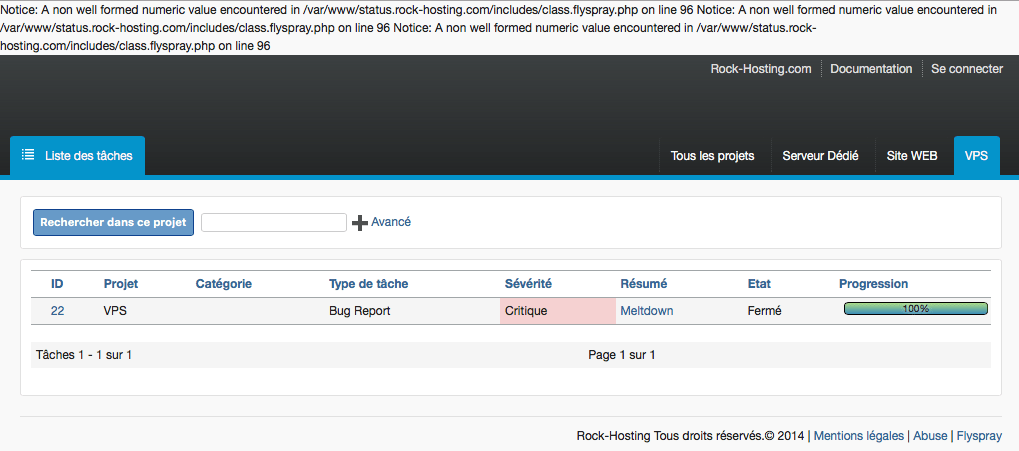Open the Site WEB project tab
The image size is (1019, 451).
[911, 156]
